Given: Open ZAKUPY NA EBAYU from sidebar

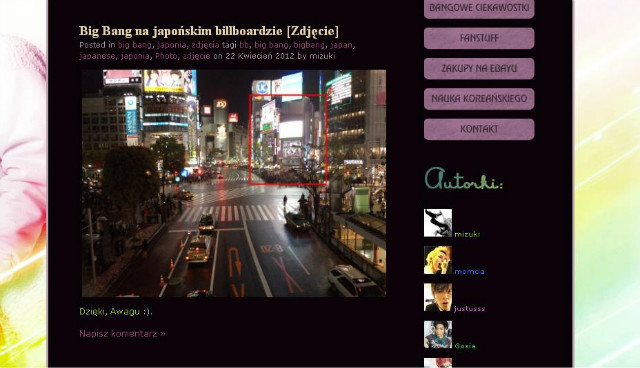Looking at the screenshot, I should click(x=479, y=69).
